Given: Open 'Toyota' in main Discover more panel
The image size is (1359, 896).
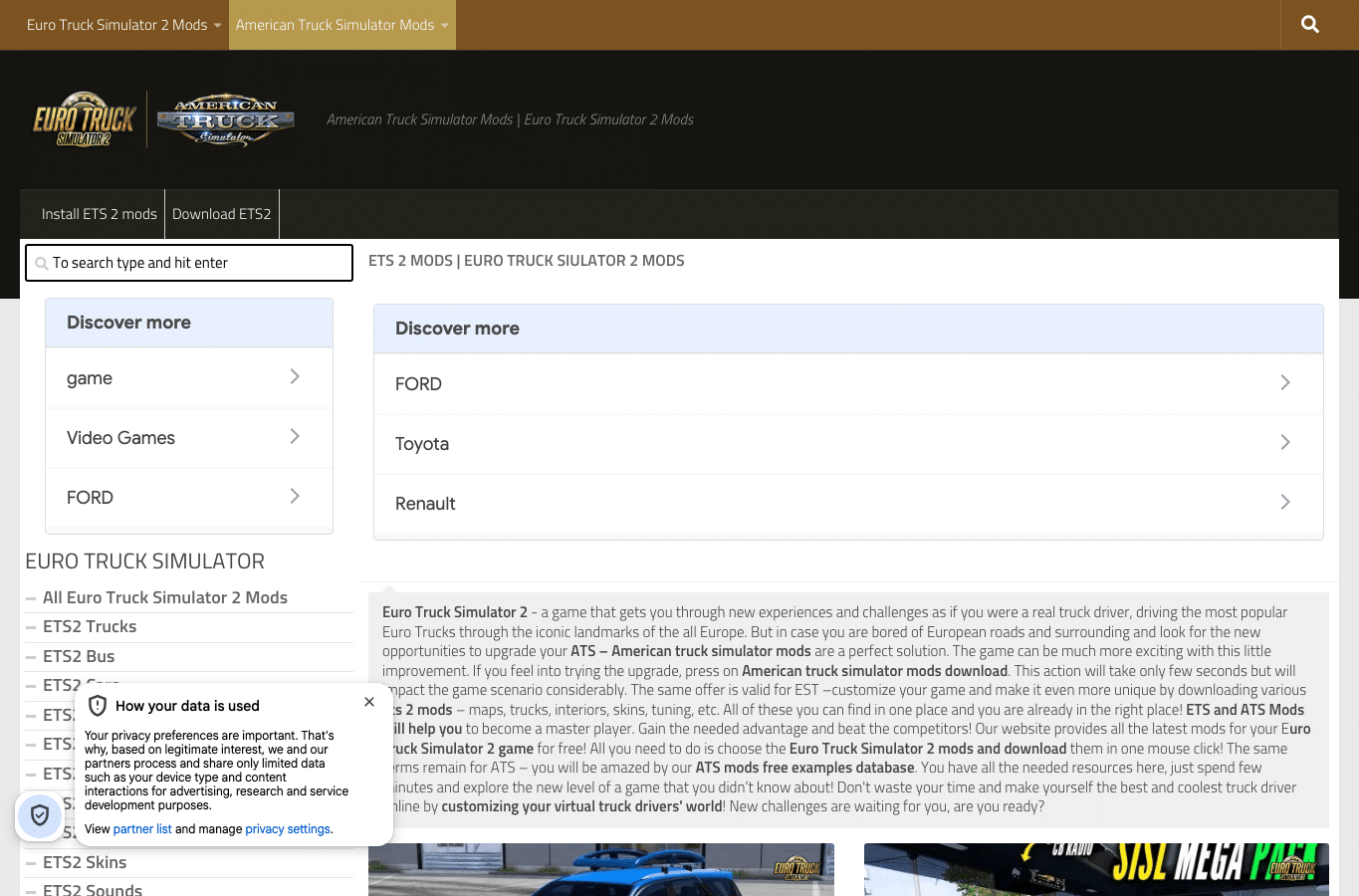Looking at the screenshot, I should (848, 444).
